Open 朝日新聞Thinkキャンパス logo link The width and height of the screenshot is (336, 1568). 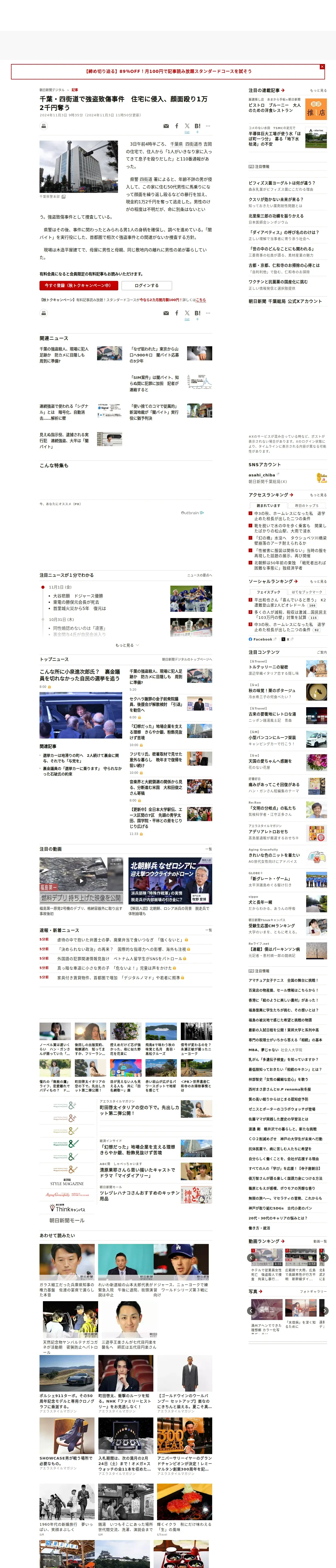point(67,1208)
